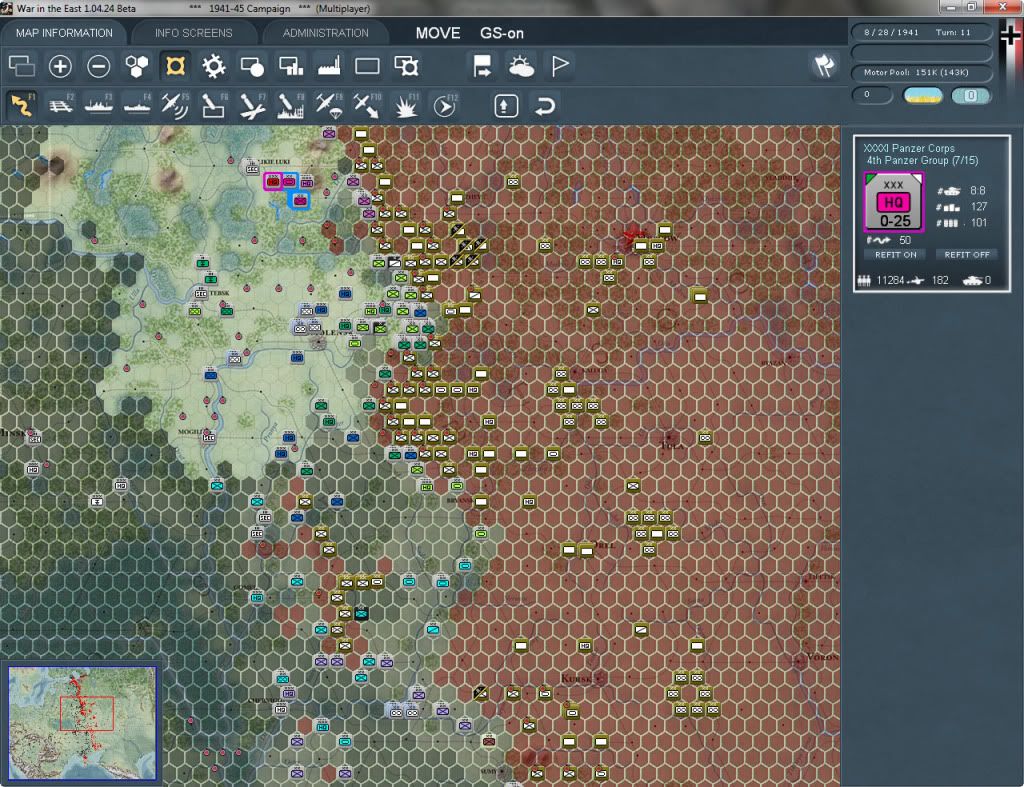The height and width of the screenshot is (787, 1024).
Task: Click the guns count 182 value
Action: pyautogui.click(x=940, y=280)
